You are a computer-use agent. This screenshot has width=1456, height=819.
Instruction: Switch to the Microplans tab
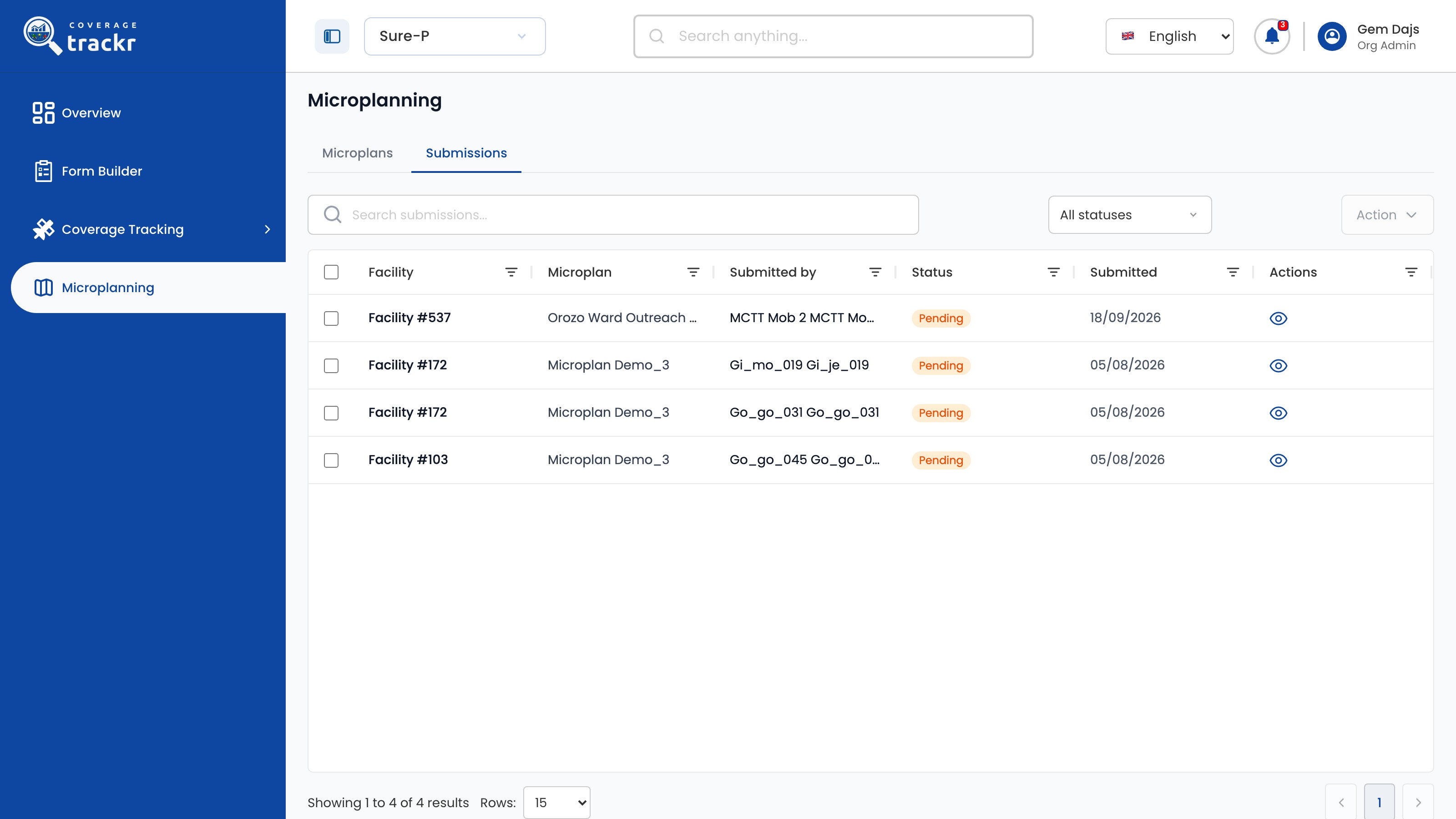(357, 153)
